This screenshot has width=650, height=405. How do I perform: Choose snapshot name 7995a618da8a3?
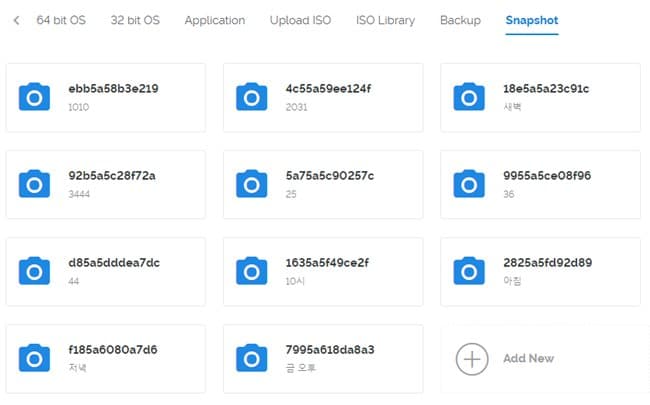pyautogui.click(x=330, y=350)
